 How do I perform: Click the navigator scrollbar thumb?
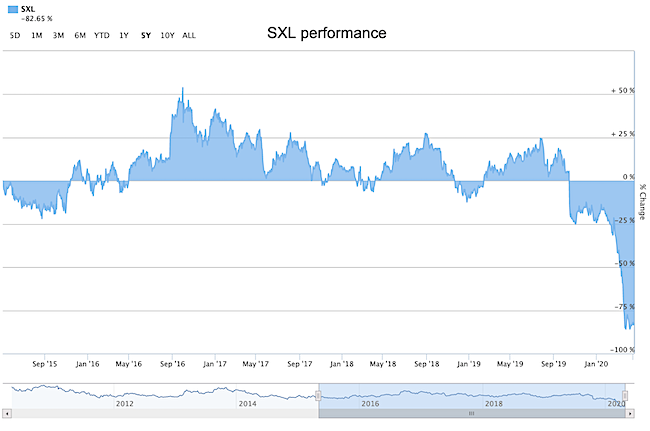472,413
